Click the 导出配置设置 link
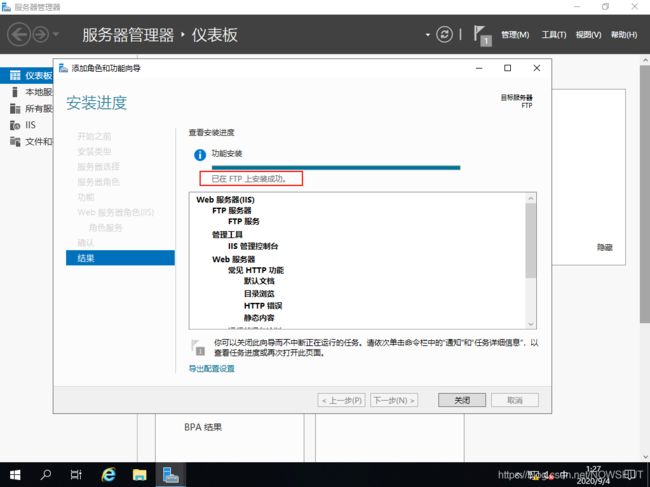The image size is (650, 487). click(212, 368)
